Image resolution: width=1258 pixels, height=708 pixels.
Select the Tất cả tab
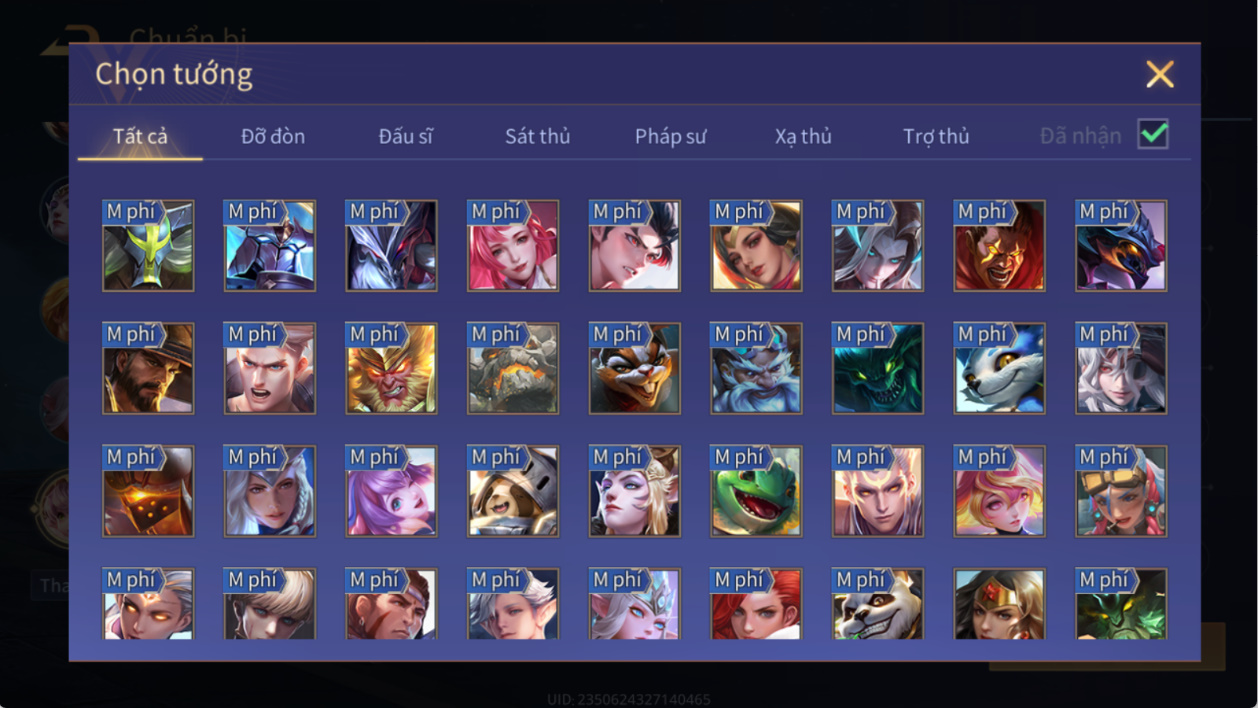140,136
